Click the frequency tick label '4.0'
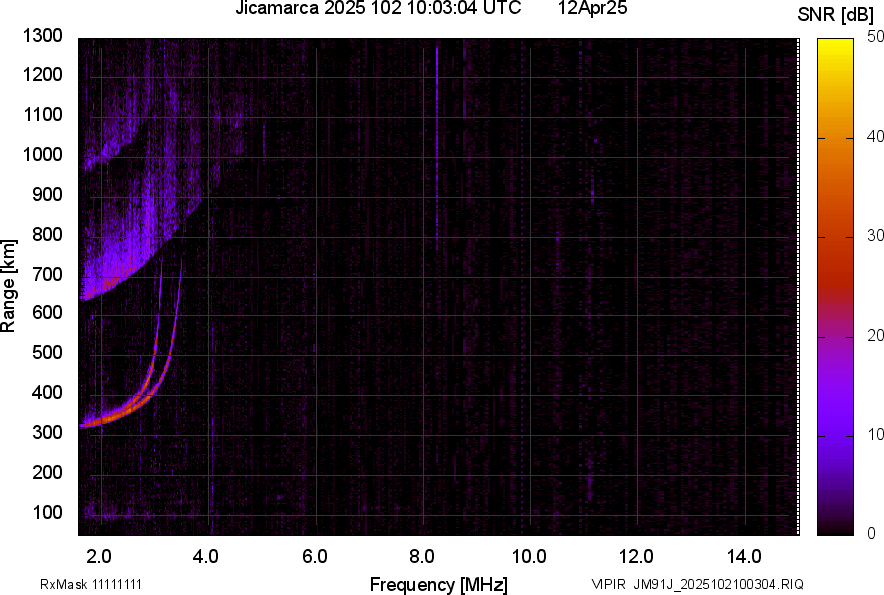The width and height of the screenshot is (884, 595). (206, 557)
